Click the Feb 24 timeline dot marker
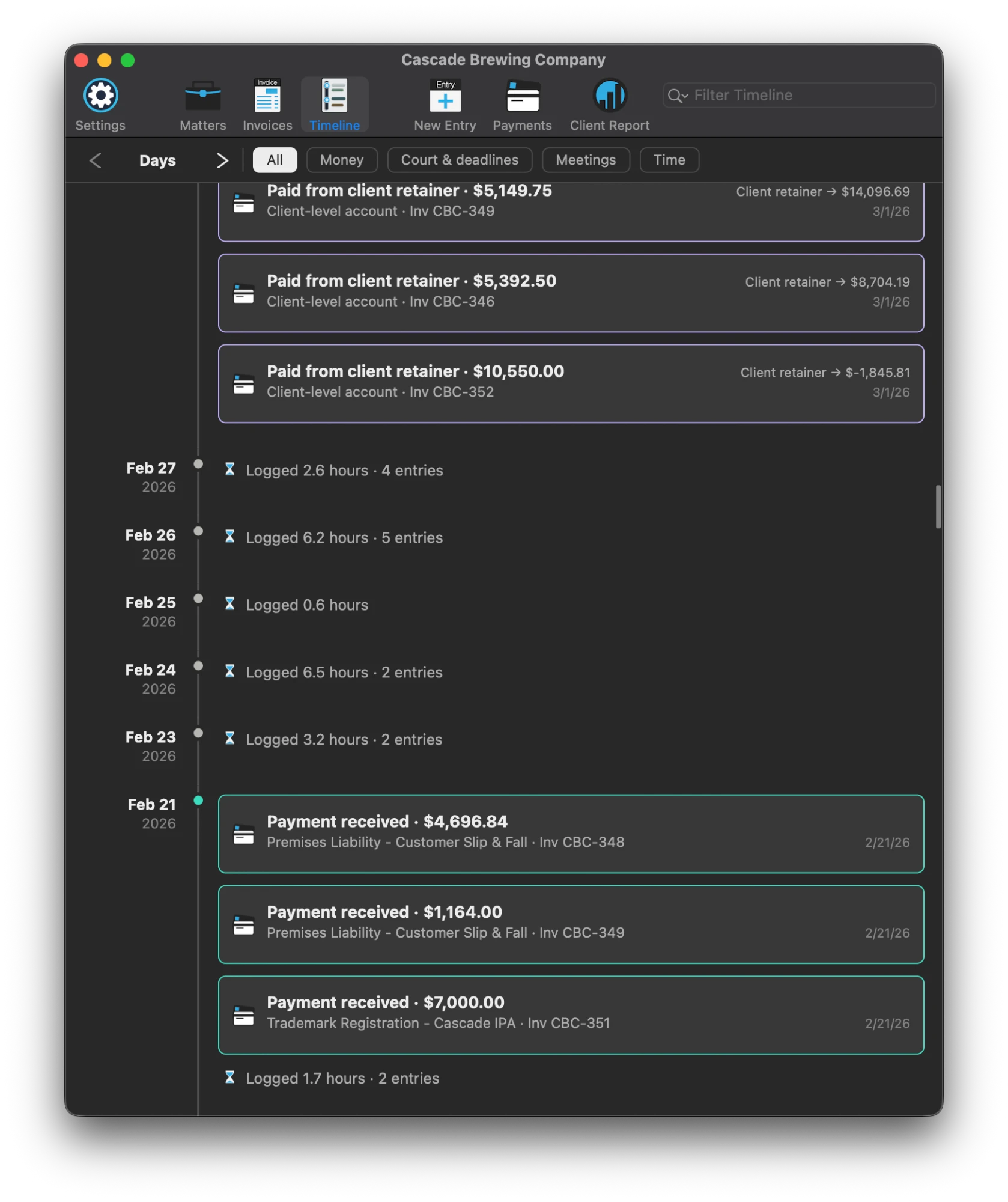Image resolution: width=1008 pixels, height=1202 pixels. pos(198,666)
